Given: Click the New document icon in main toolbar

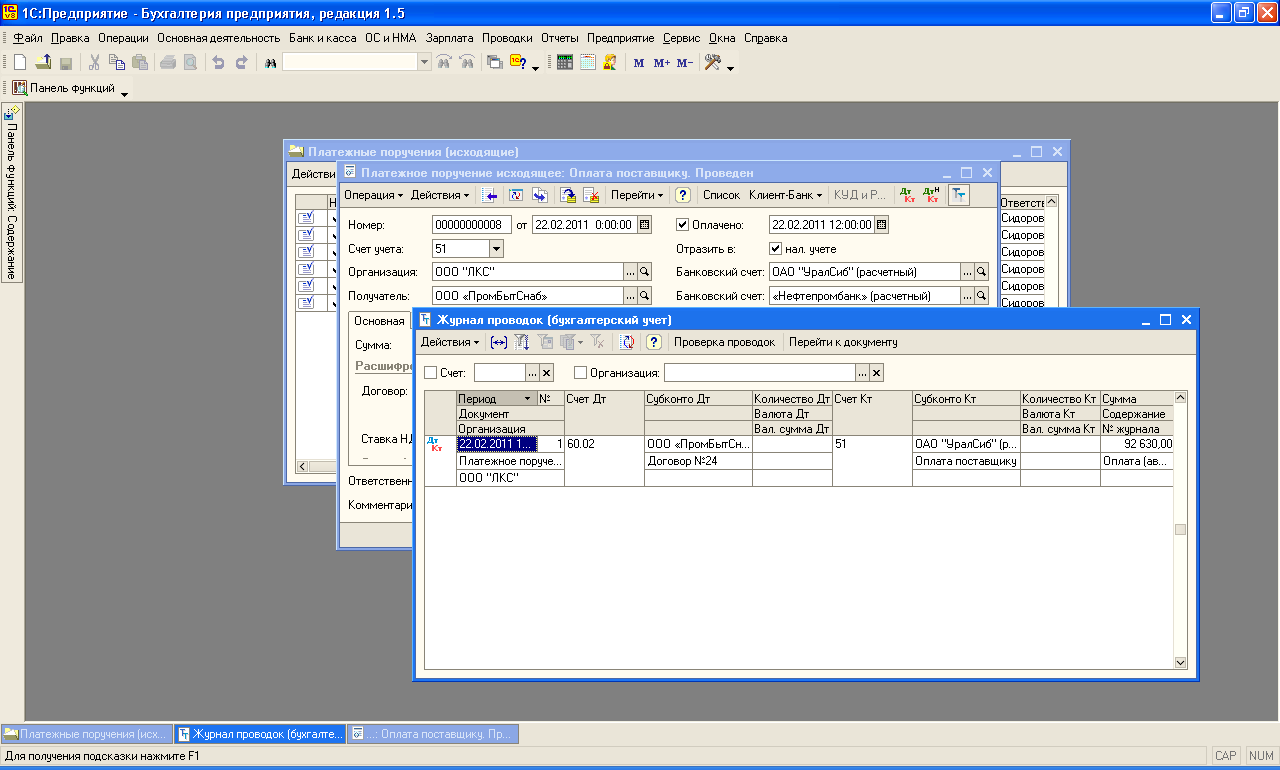Looking at the screenshot, I should (x=20, y=62).
